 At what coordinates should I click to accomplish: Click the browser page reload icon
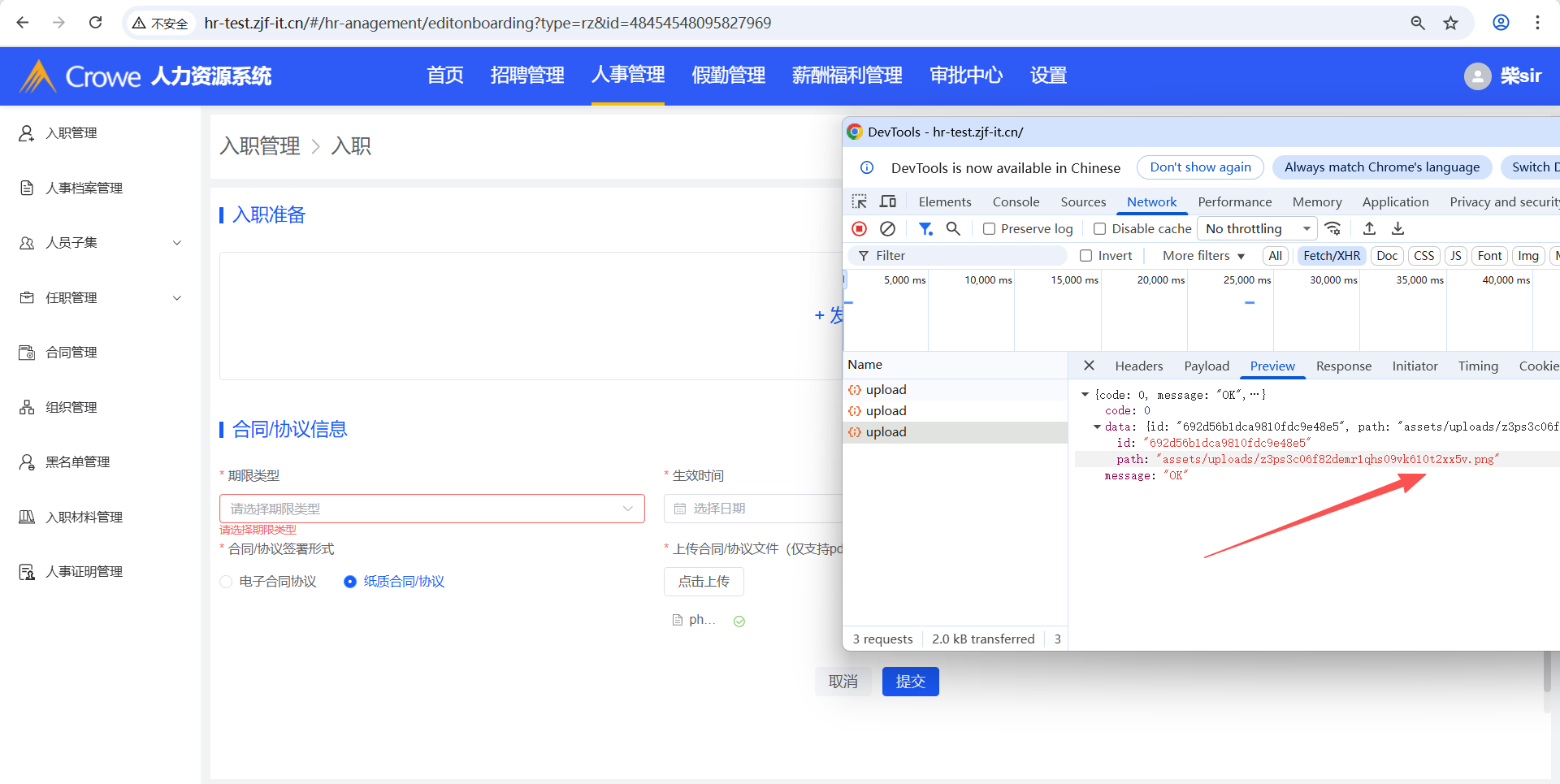pos(96,23)
